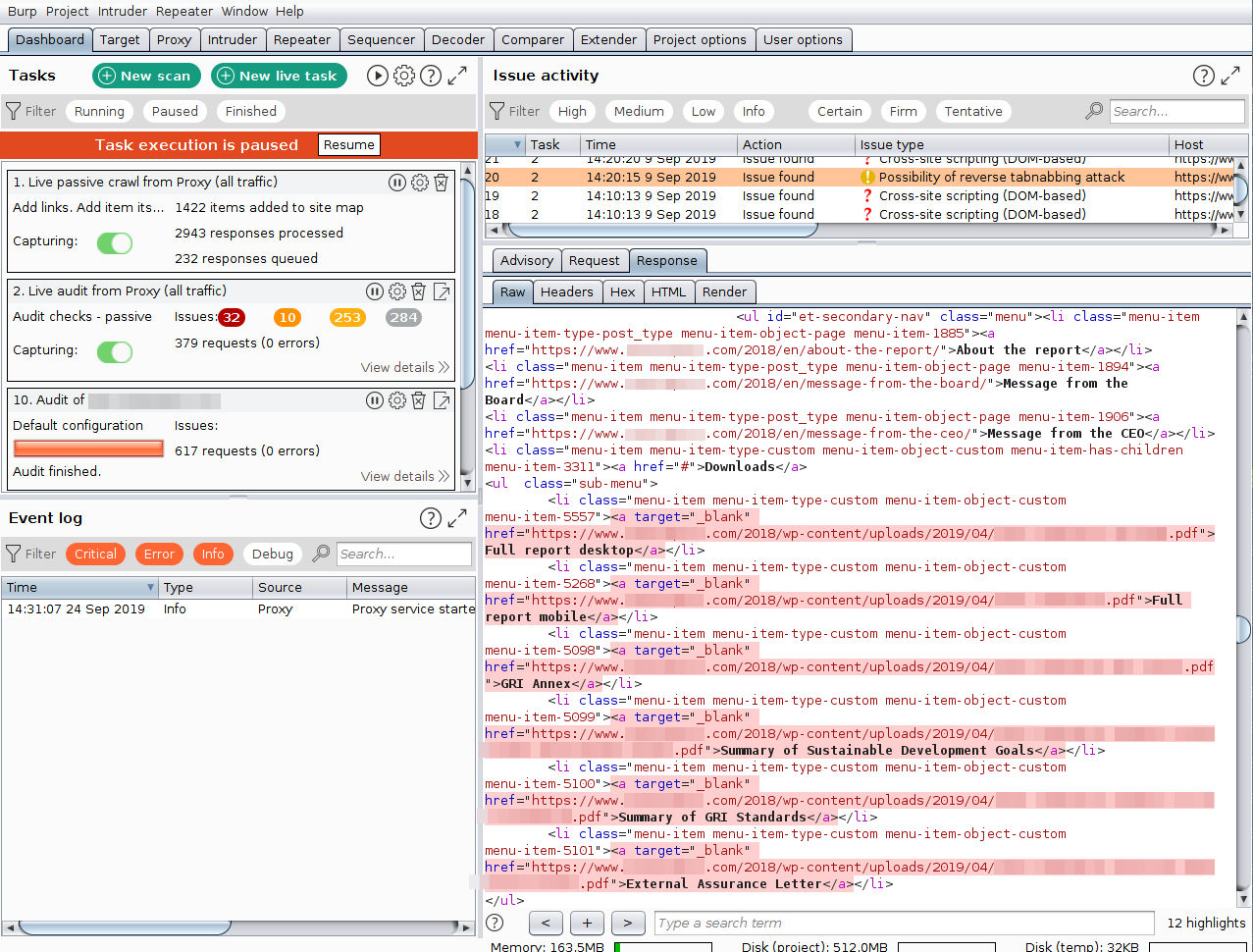Expand the Tasks panel fullscreen arrow
This screenshot has width=1253, height=952.
click(x=457, y=75)
